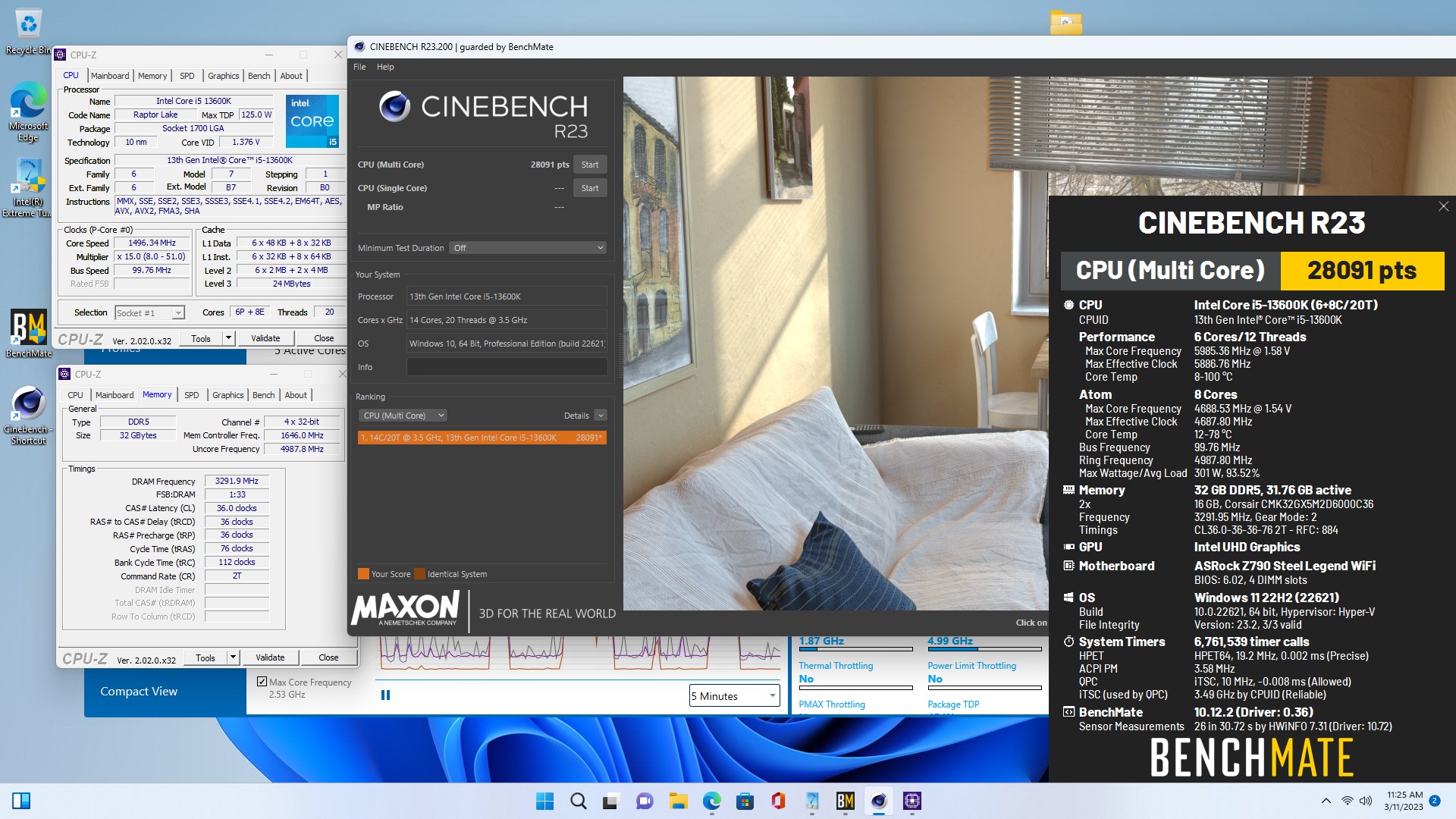The height and width of the screenshot is (819, 1456).
Task: Click Identical System legend swatch
Action: click(x=419, y=574)
